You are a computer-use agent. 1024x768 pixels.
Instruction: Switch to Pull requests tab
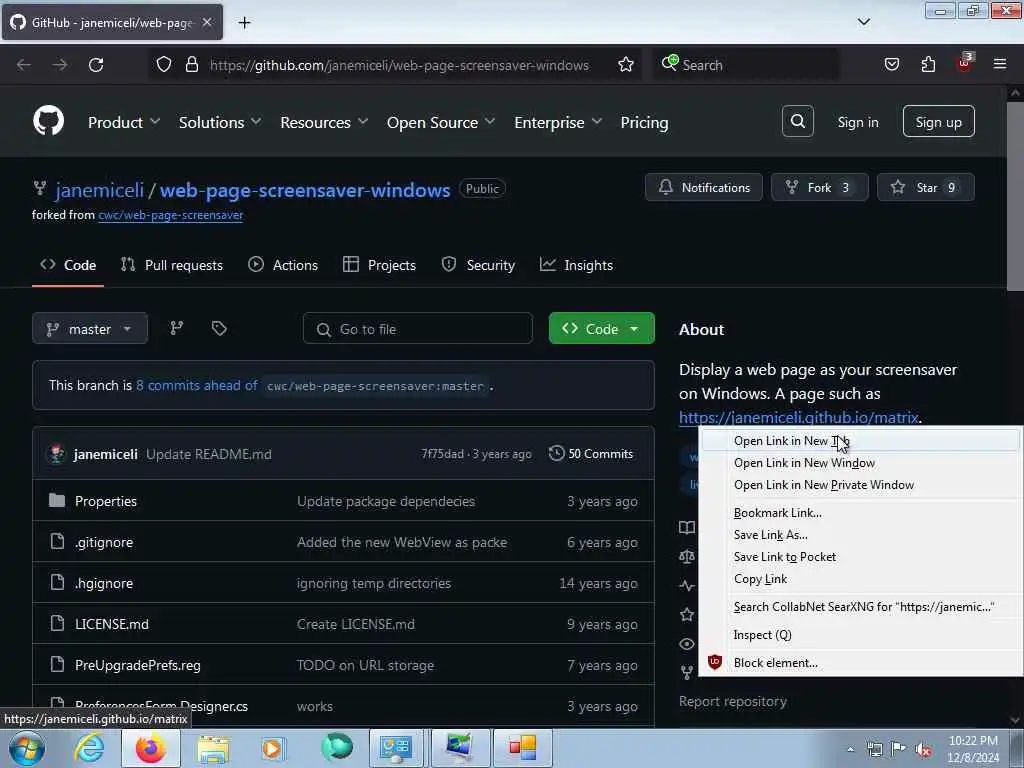coord(172,264)
